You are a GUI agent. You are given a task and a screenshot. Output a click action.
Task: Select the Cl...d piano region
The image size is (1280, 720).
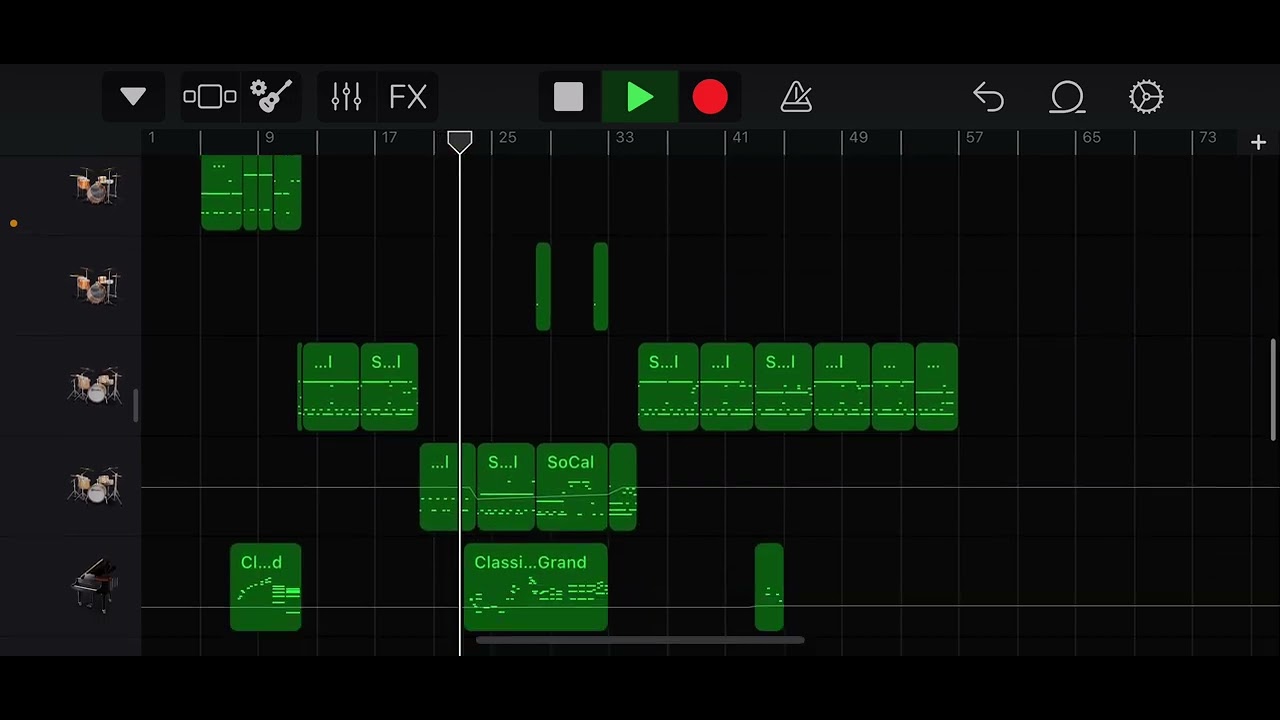coord(266,587)
